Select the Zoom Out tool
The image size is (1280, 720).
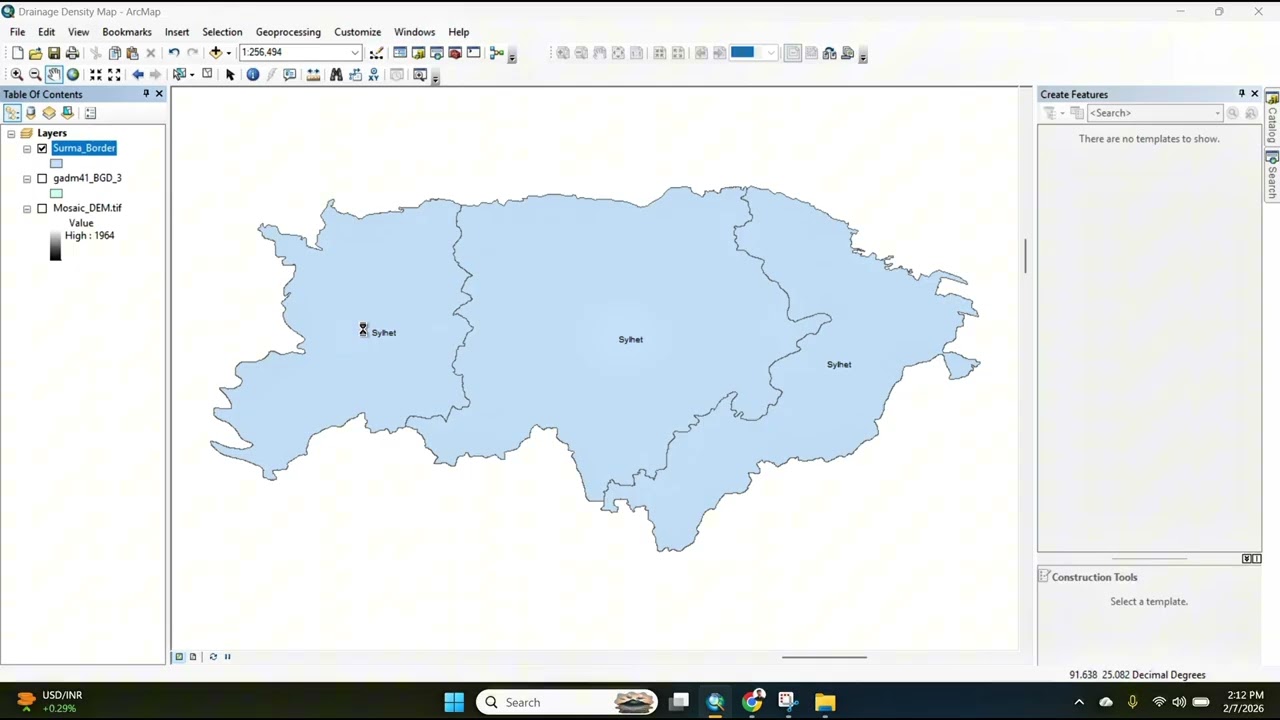35,74
